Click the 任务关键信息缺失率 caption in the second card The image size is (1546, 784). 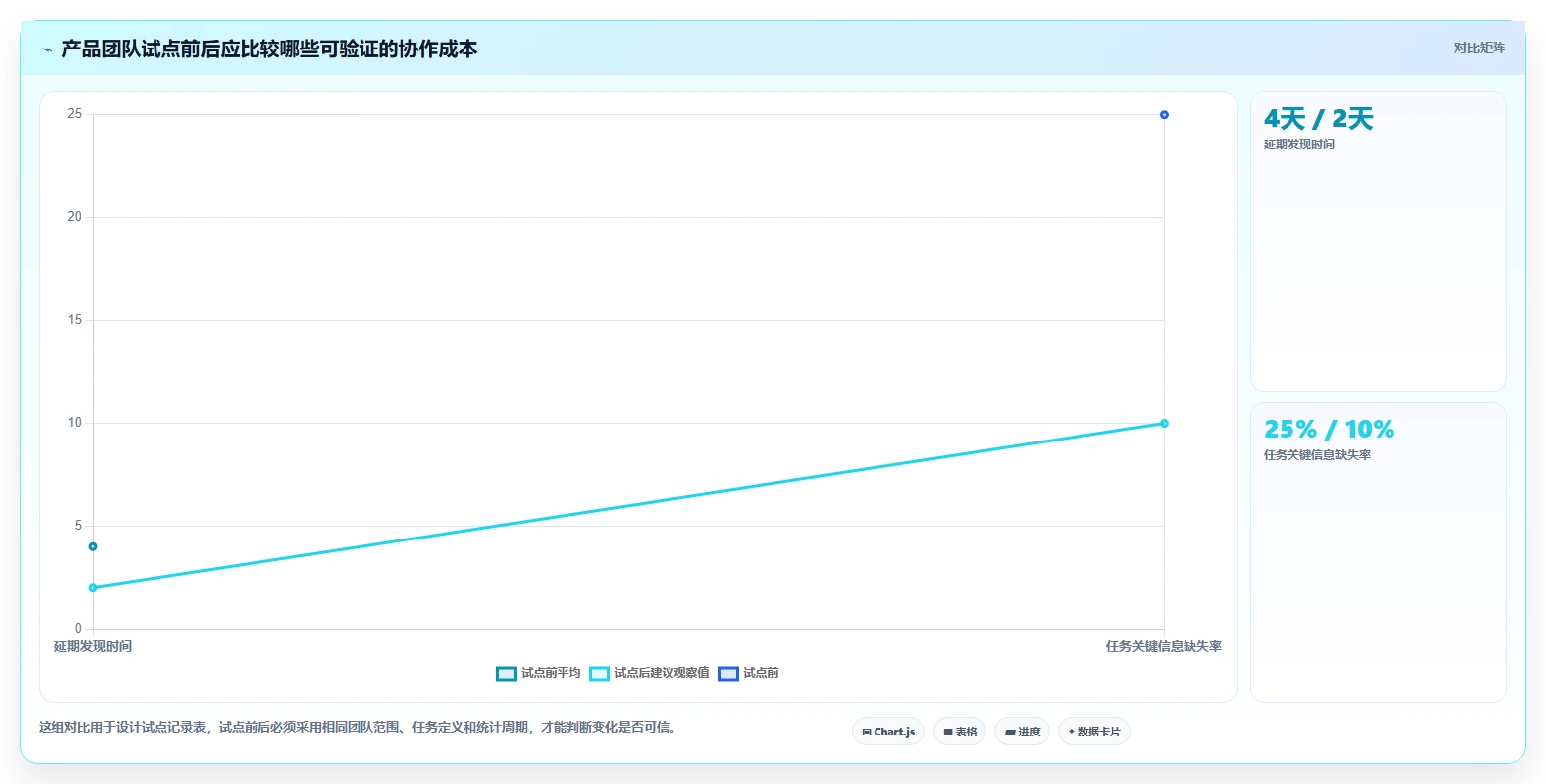(x=1317, y=456)
